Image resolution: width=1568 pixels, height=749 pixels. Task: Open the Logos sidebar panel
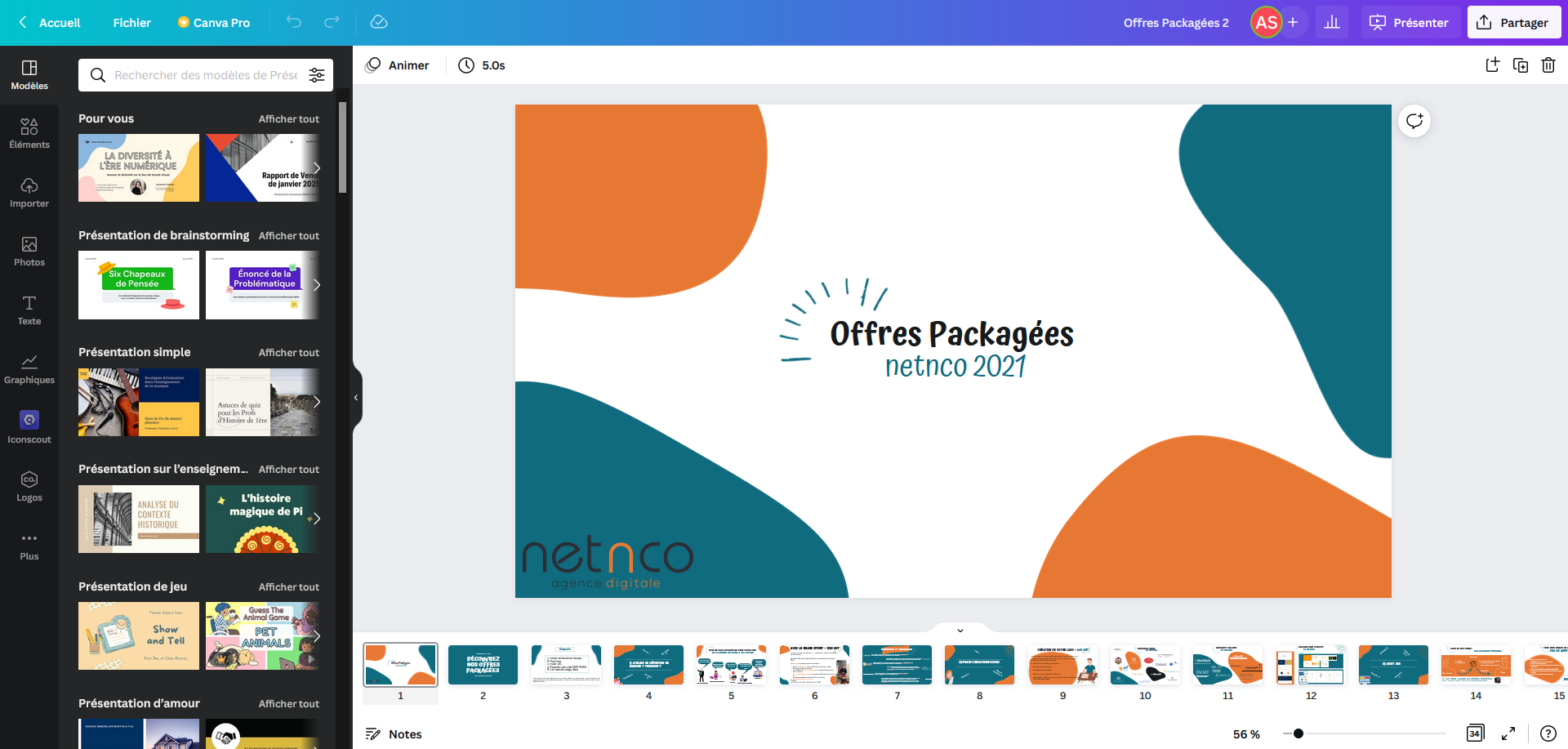pyautogui.click(x=29, y=486)
